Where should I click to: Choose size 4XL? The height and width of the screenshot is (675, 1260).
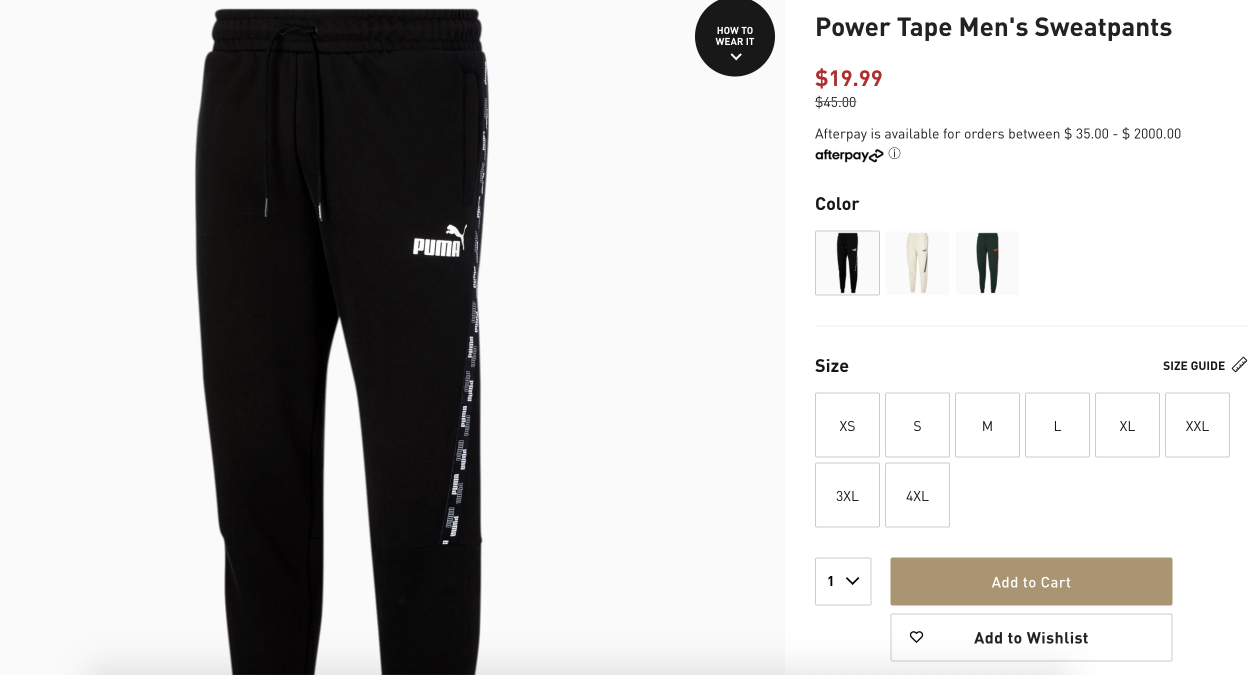pos(917,495)
